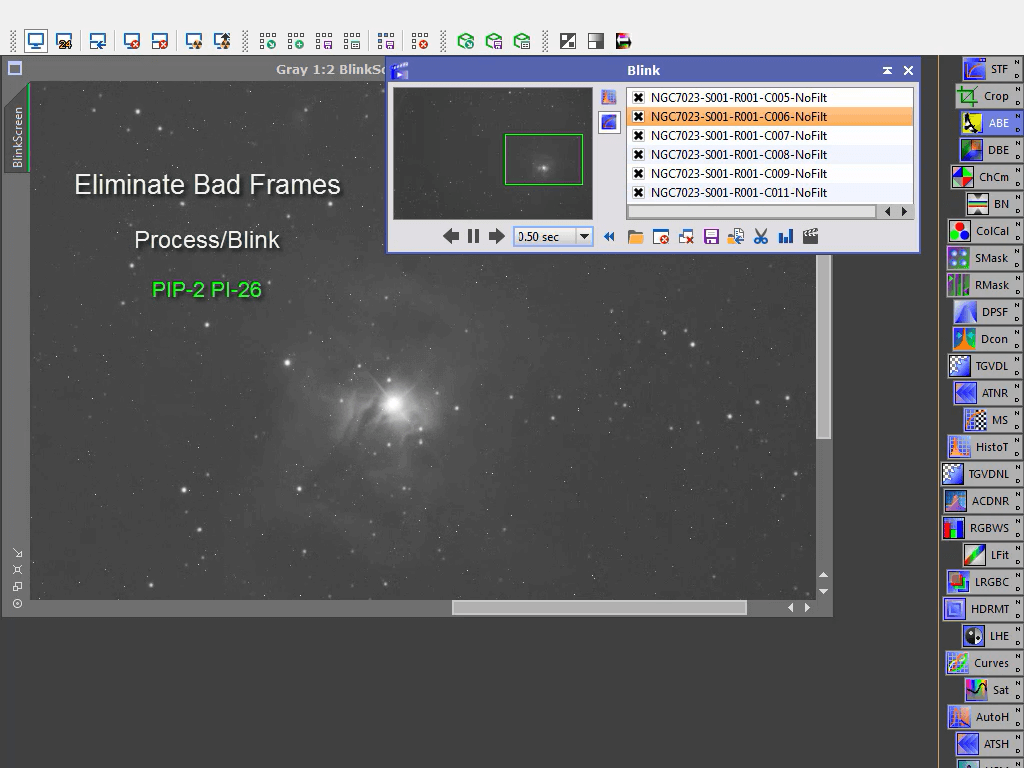The width and height of the screenshot is (1024, 768).
Task: Click the Blink preview thumbnail
Action: 492,153
